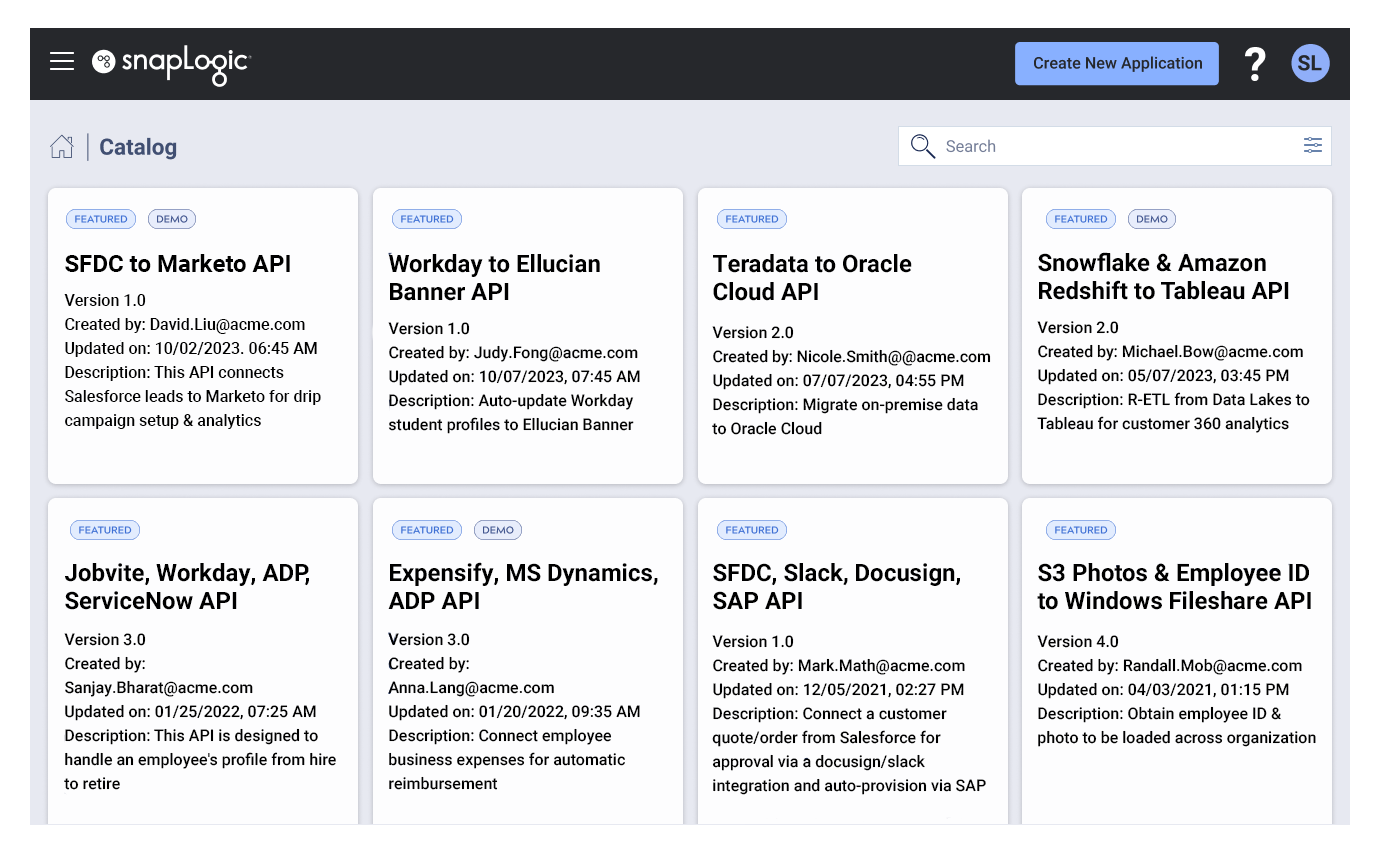This screenshot has height=853, width=1380.
Task: Click FEATURED tag on Workday to Ellucian card
Action: [427, 219]
